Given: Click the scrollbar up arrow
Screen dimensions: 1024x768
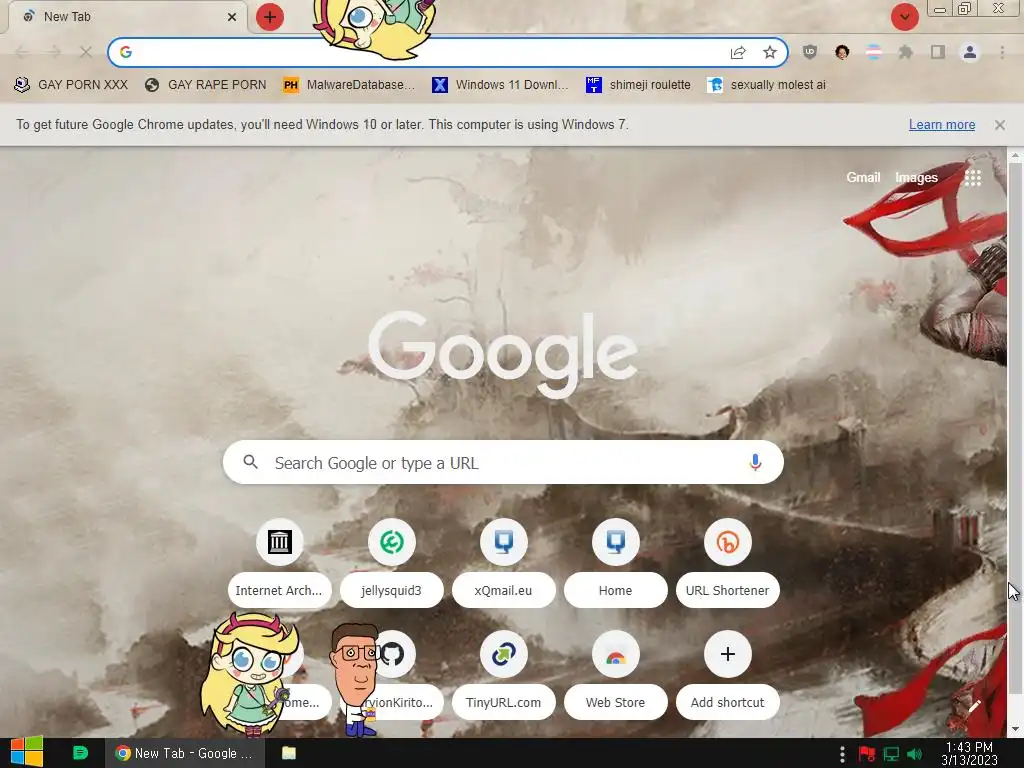Looking at the screenshot, I should pos(1015,155).
